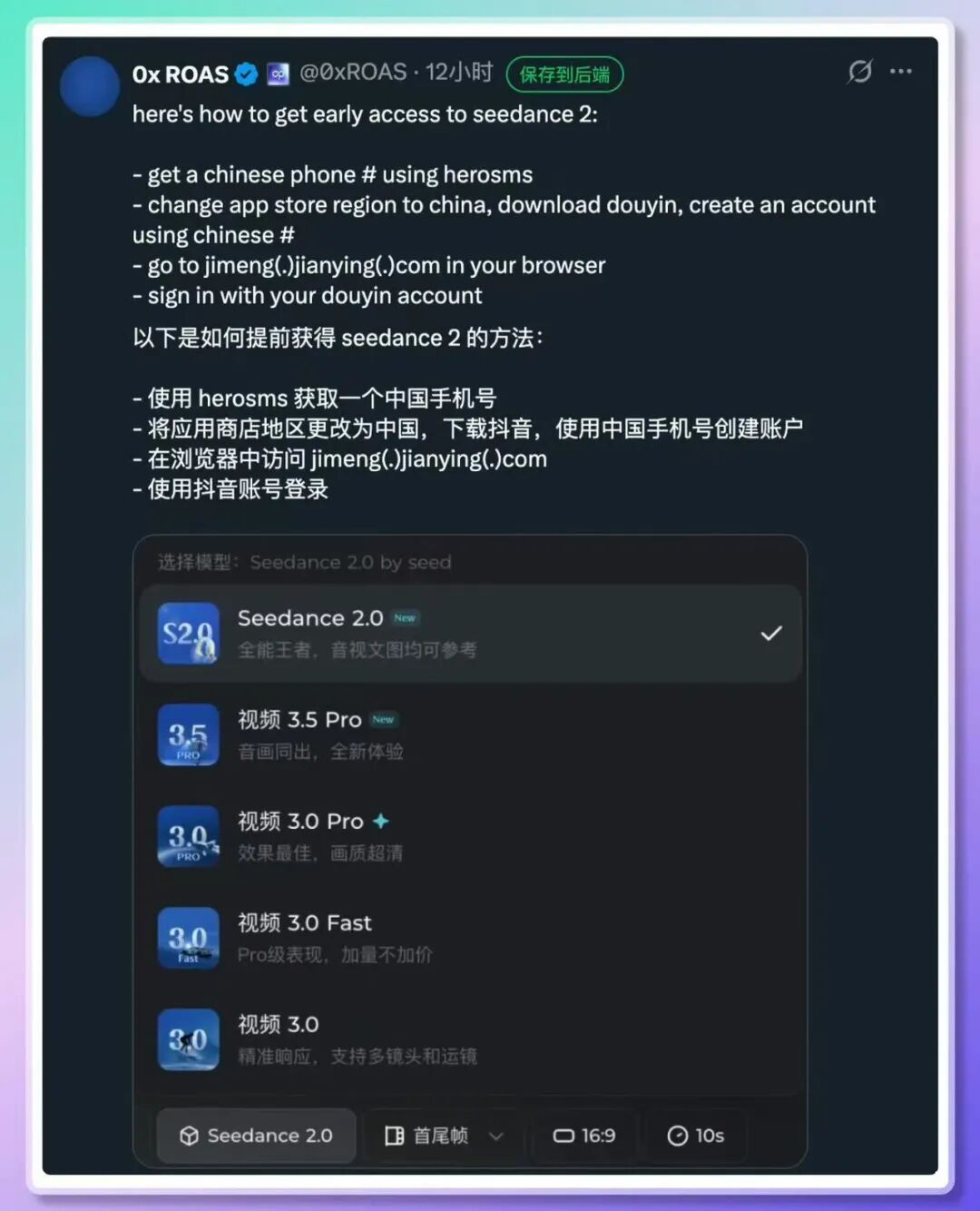Select the 视频 3.0 Pro model option
The height and width of the screenshot is (1211, 980).
470,836
